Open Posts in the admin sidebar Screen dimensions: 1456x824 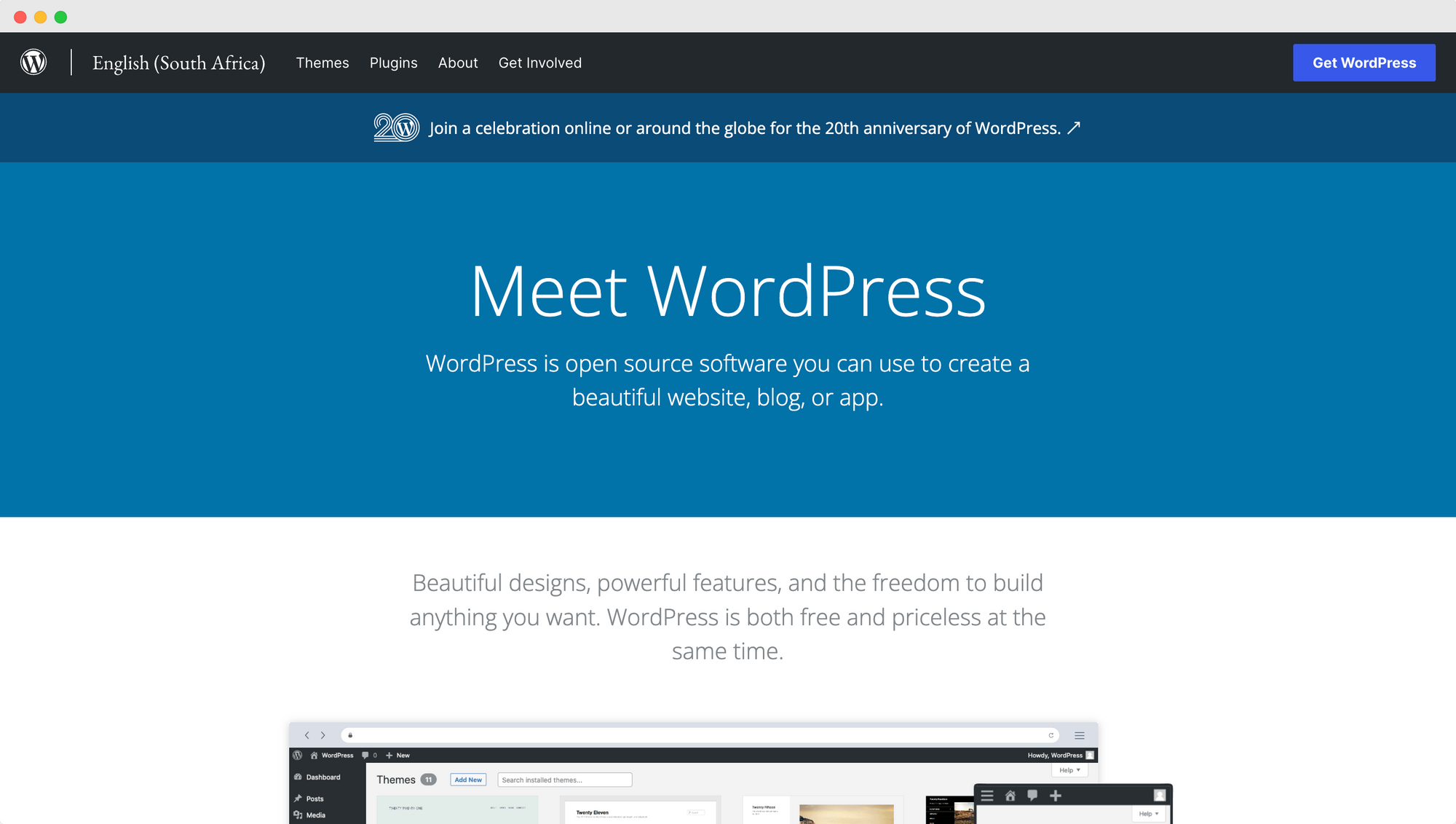(309, 799)
